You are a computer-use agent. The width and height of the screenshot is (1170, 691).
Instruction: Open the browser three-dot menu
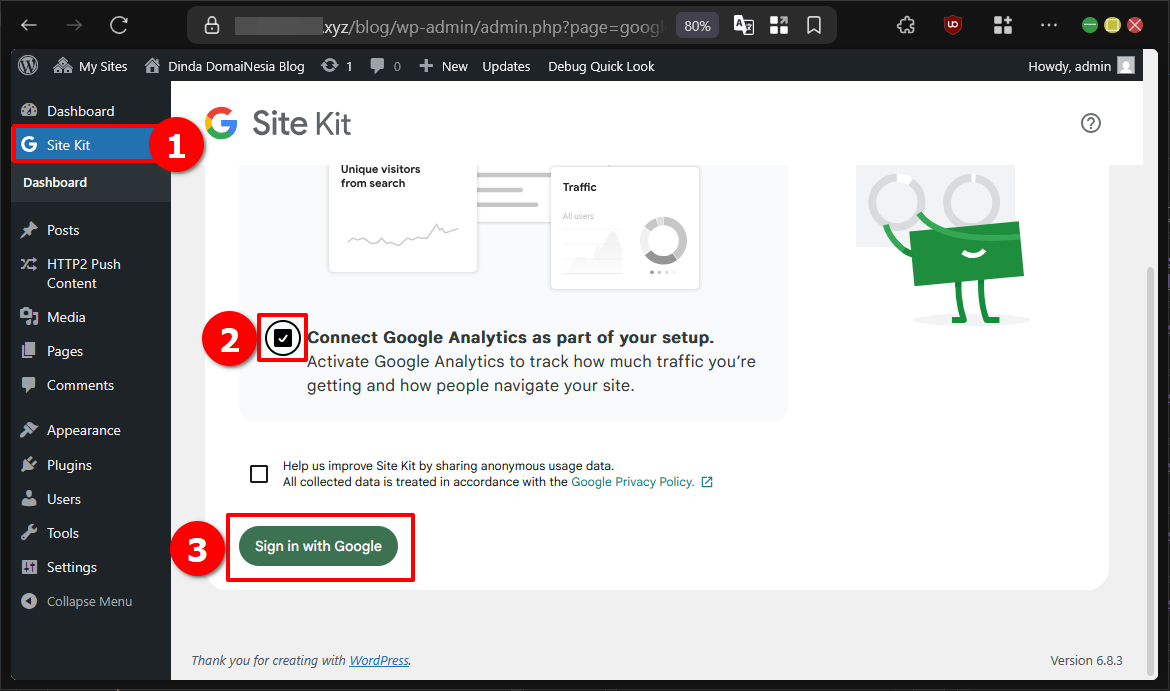(x=1048, y=24)
